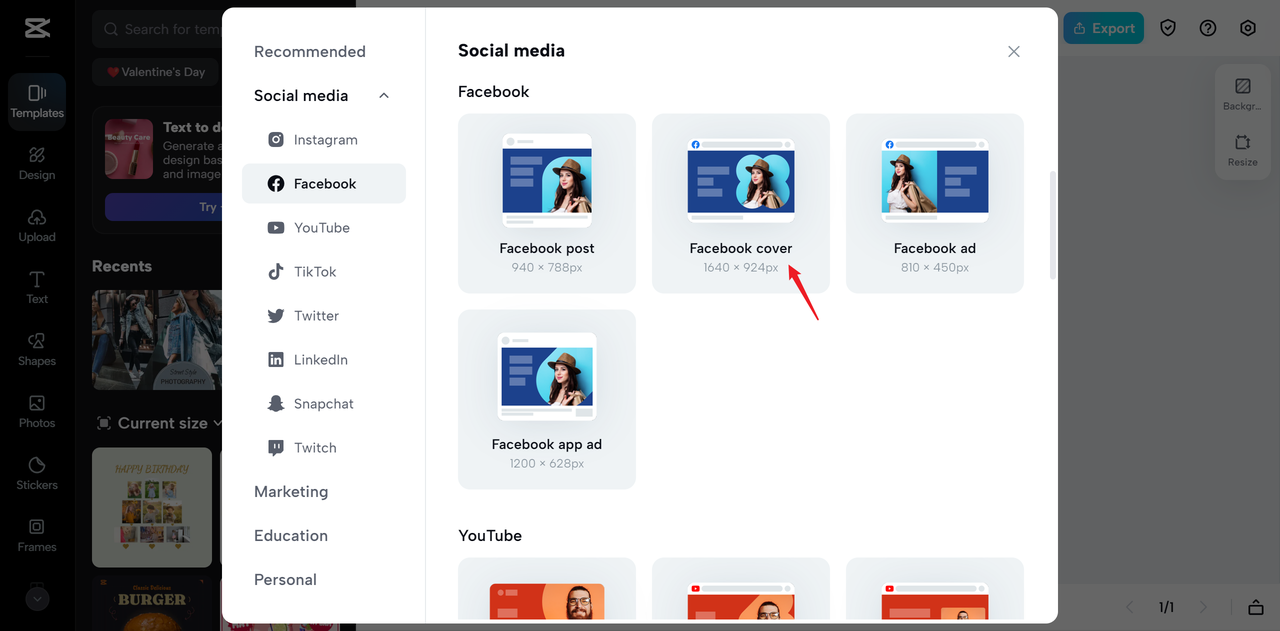Open the Current size dropdown
Image resolution: width=1280 pixels, height=631 pixels.
click(157, 423)
